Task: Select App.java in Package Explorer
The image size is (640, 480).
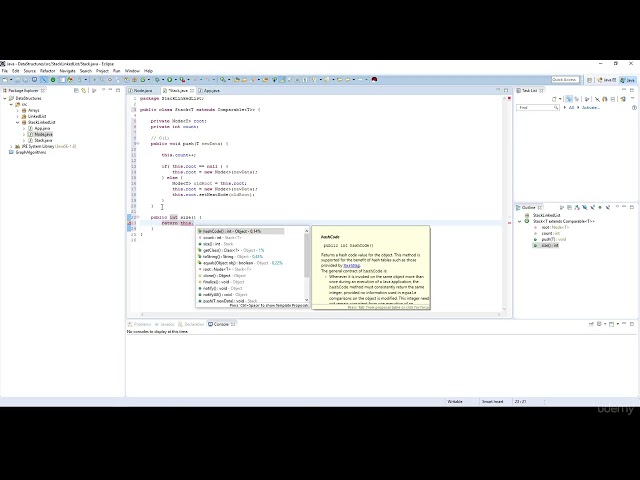Action: (39, 129)
